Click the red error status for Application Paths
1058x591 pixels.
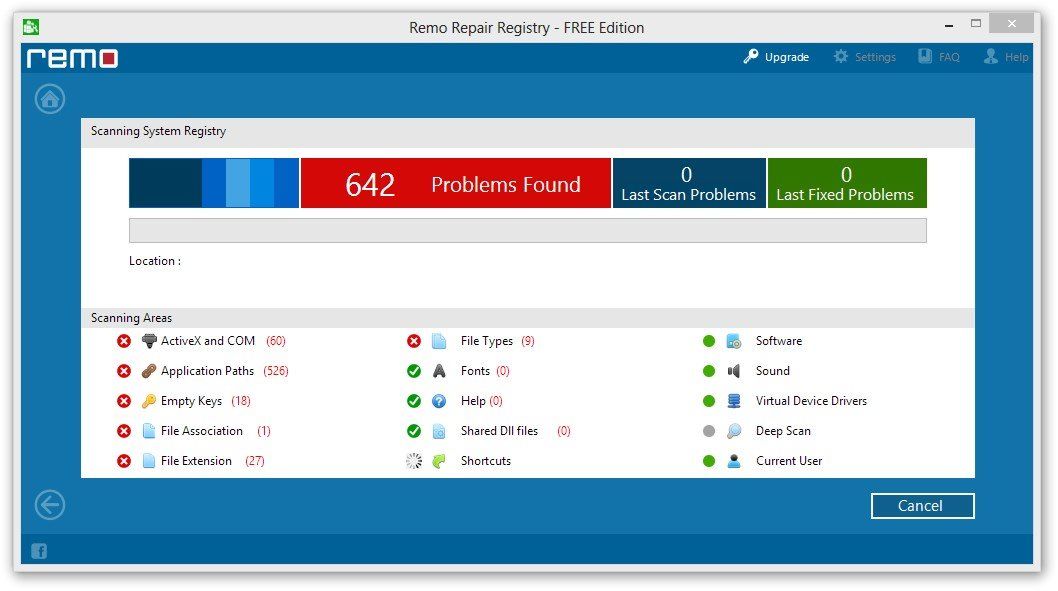[124, 371]
